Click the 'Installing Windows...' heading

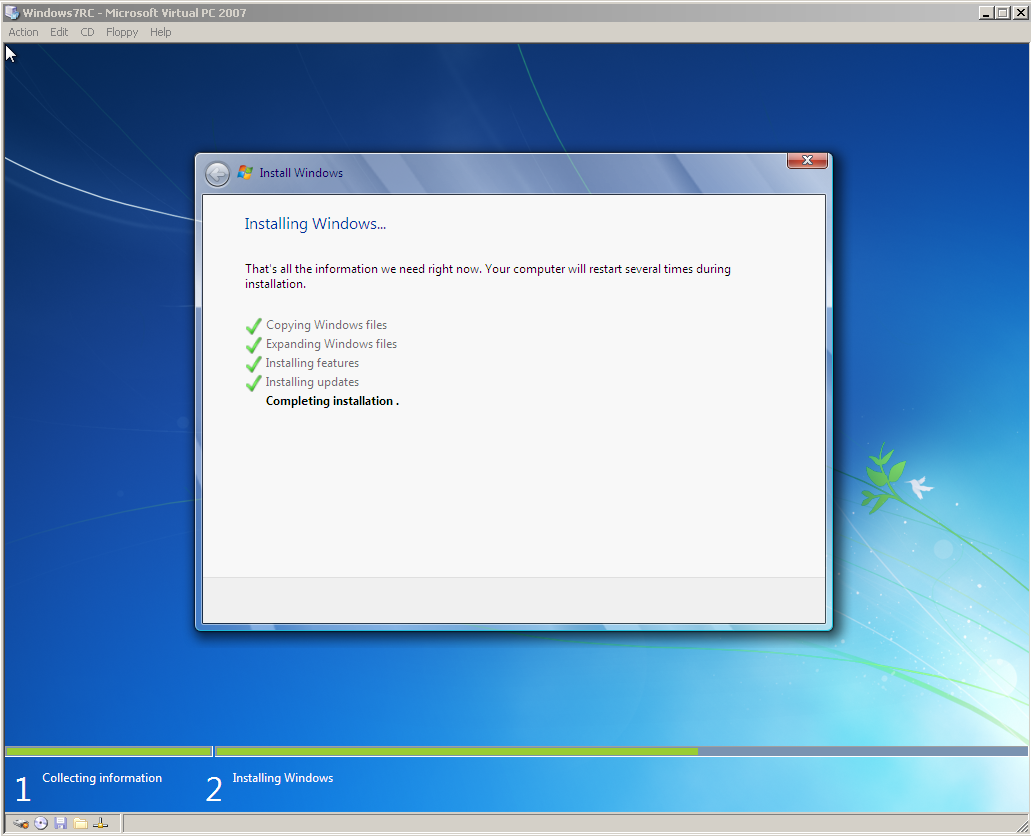click(x=315, y=224)
